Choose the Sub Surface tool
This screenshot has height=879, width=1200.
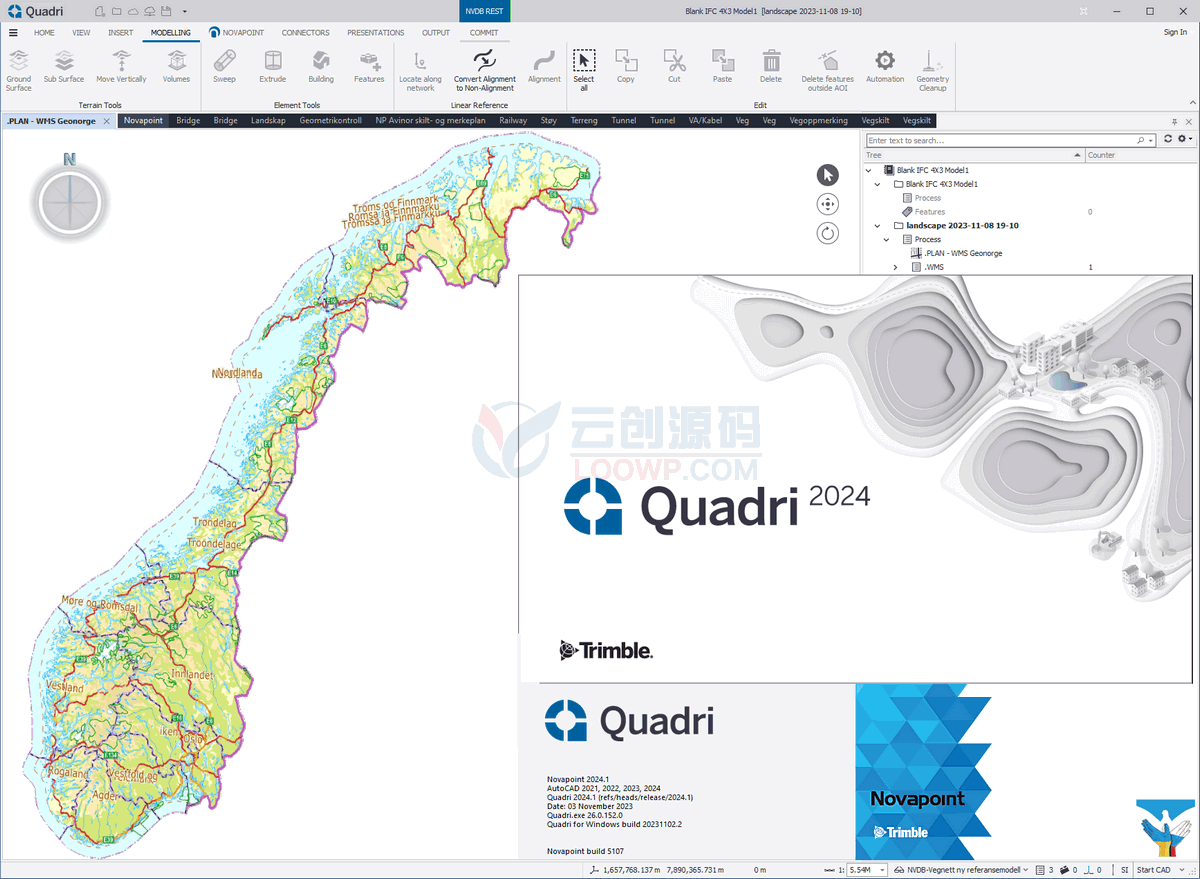pos(64,66)
